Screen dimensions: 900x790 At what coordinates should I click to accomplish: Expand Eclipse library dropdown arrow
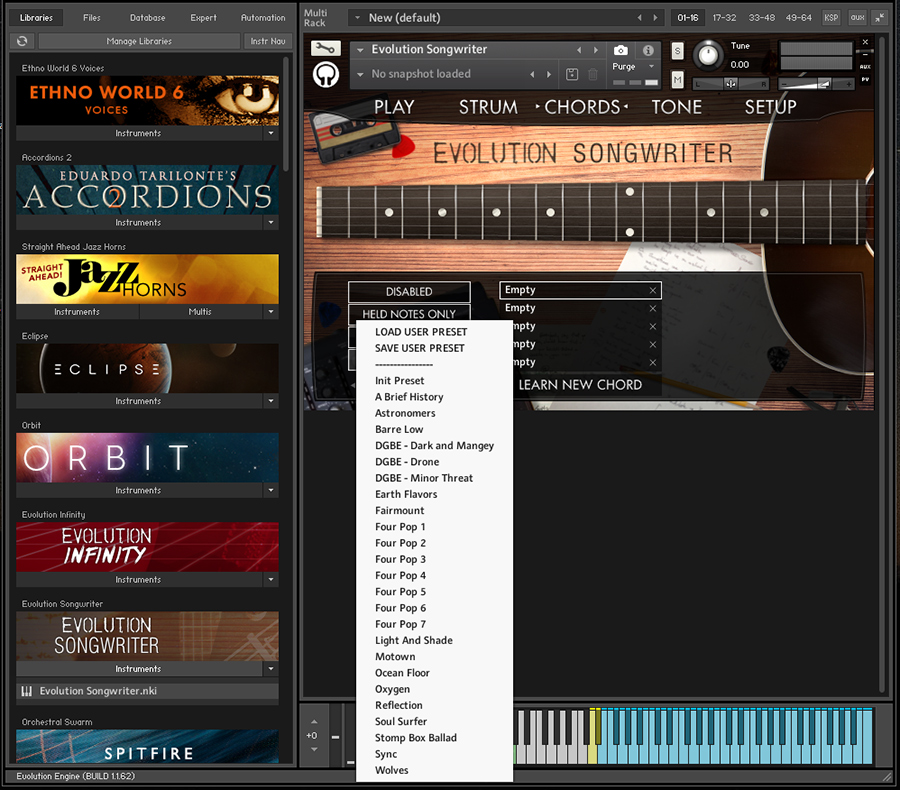point(271,401)
